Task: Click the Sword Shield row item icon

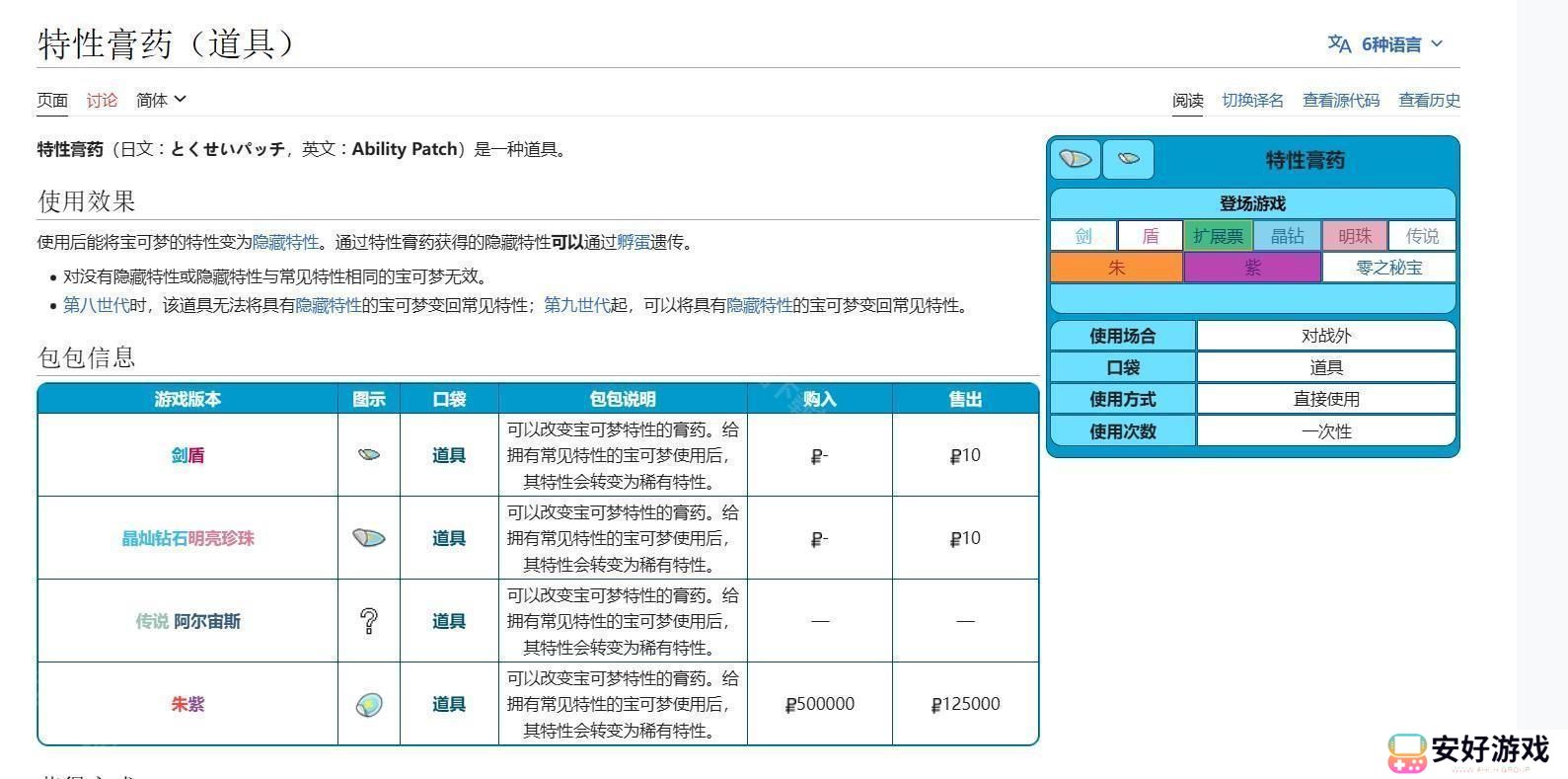Action: [368, 455]
